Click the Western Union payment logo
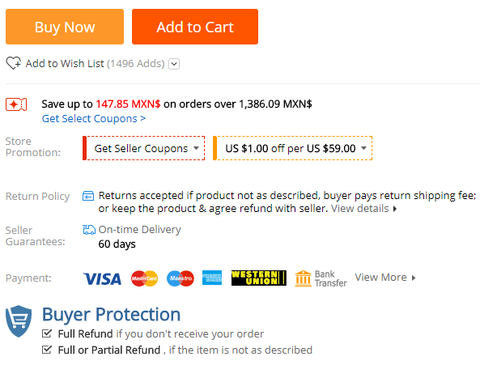Viewport: 480px width, 369px height. click(x=259, y=278)
